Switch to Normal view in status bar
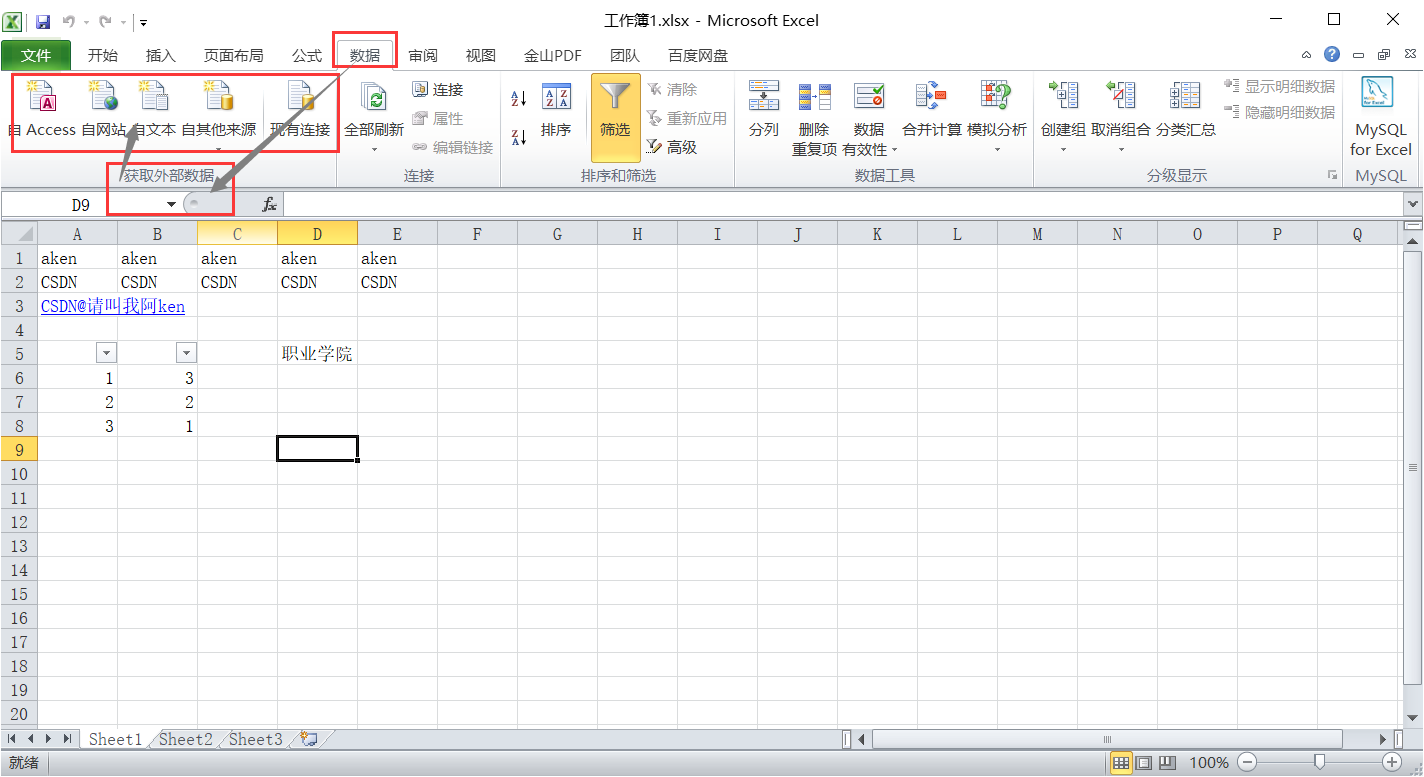Screen dimensions: 1424x777 (1121, 763)
